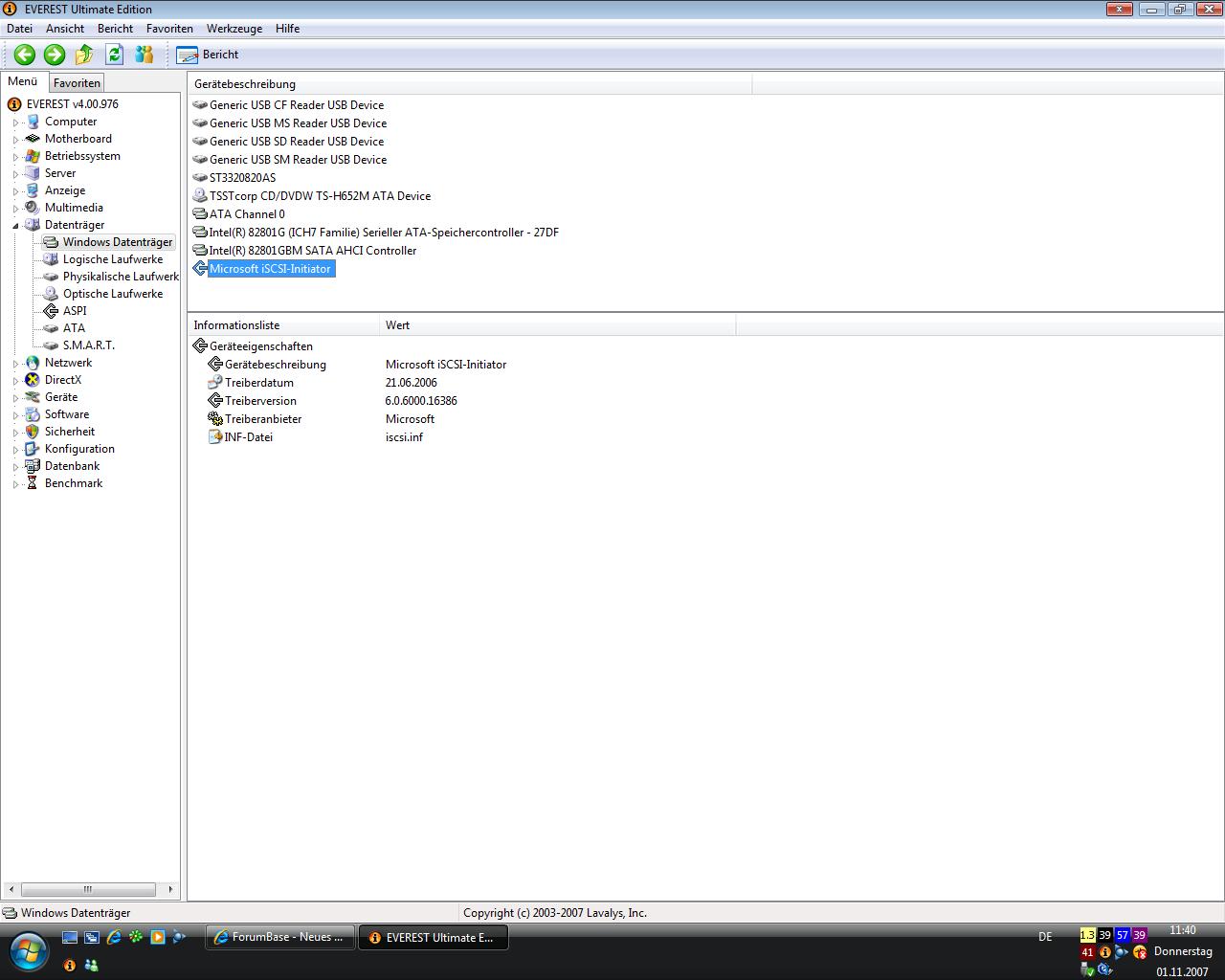Click the Microsoft iSCSI-Initiator device icon

coord(200,269)
